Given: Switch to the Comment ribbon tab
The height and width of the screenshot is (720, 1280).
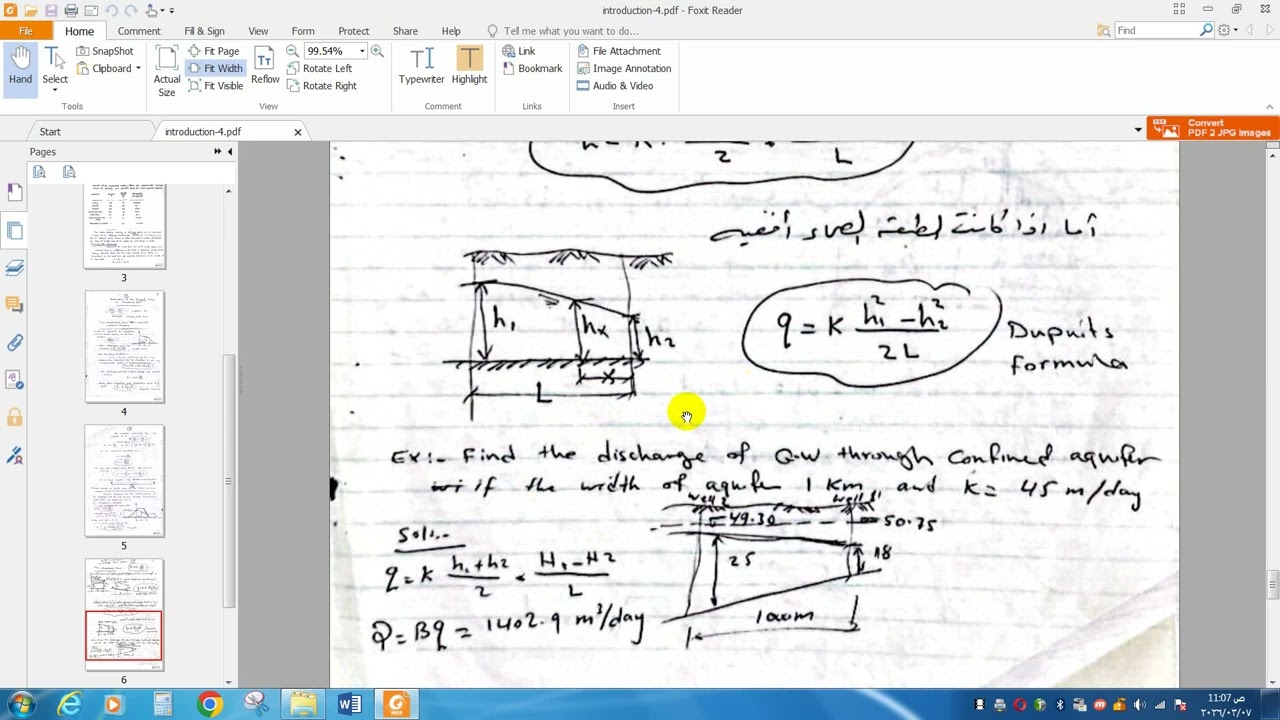Looking at the screenshot, I should tap(139, 31).
